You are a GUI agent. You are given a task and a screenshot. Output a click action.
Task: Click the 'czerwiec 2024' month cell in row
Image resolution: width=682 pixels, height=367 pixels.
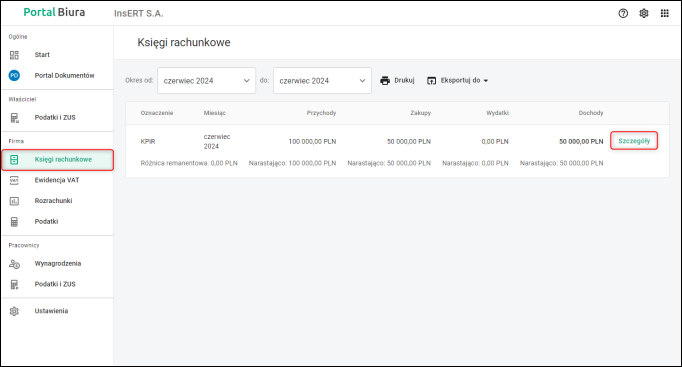tap(217, 141)
